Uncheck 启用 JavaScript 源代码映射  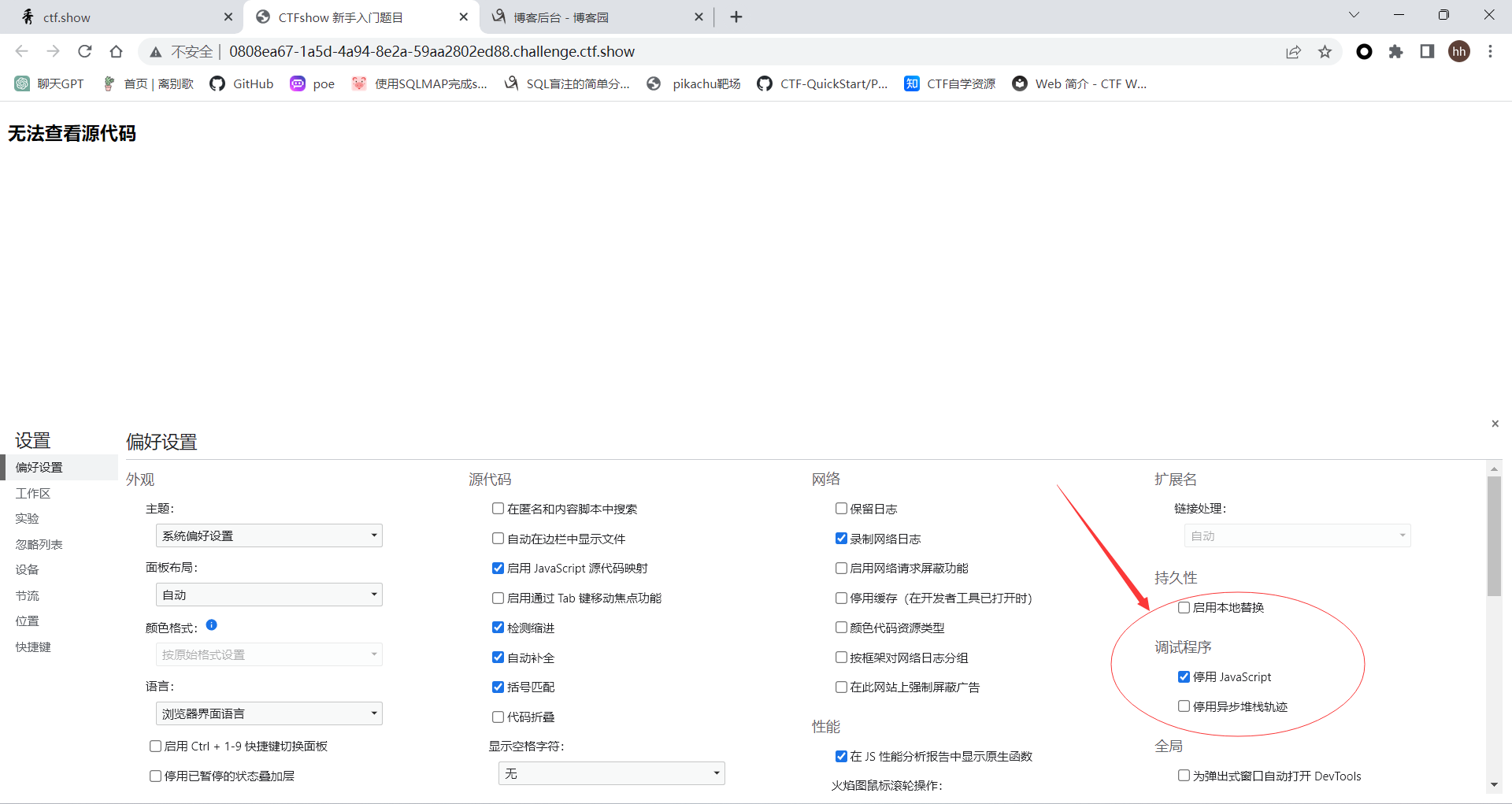[x=498, y=568]
